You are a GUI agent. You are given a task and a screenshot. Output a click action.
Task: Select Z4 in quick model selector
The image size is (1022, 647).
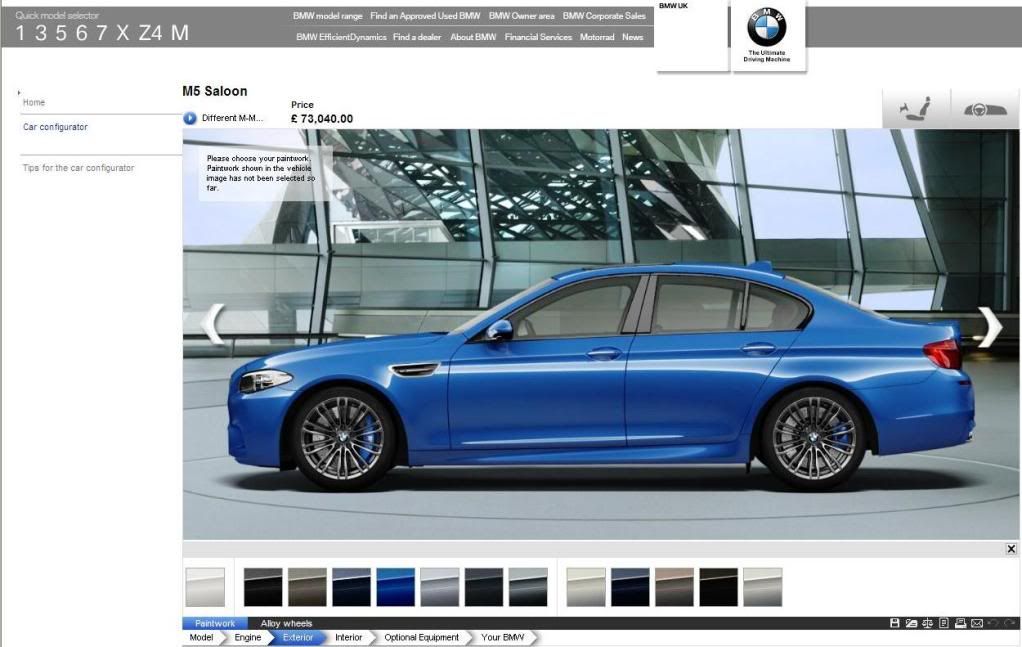click(150, 33)
